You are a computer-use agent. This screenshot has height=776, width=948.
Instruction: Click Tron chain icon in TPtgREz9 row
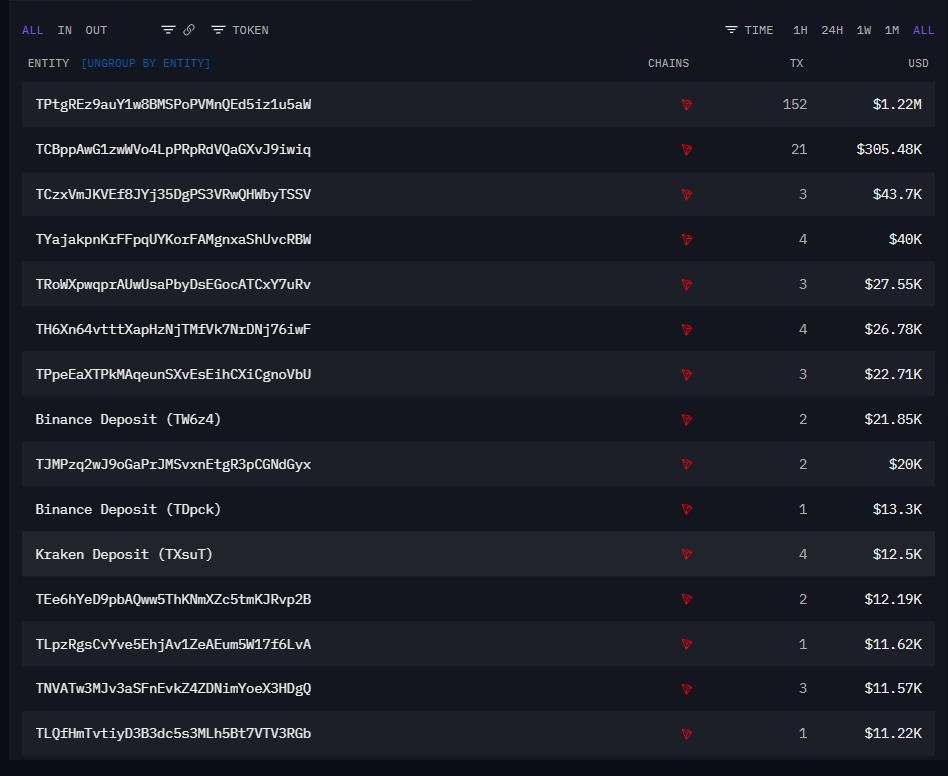pyautogui.click(x=686, y=105)
